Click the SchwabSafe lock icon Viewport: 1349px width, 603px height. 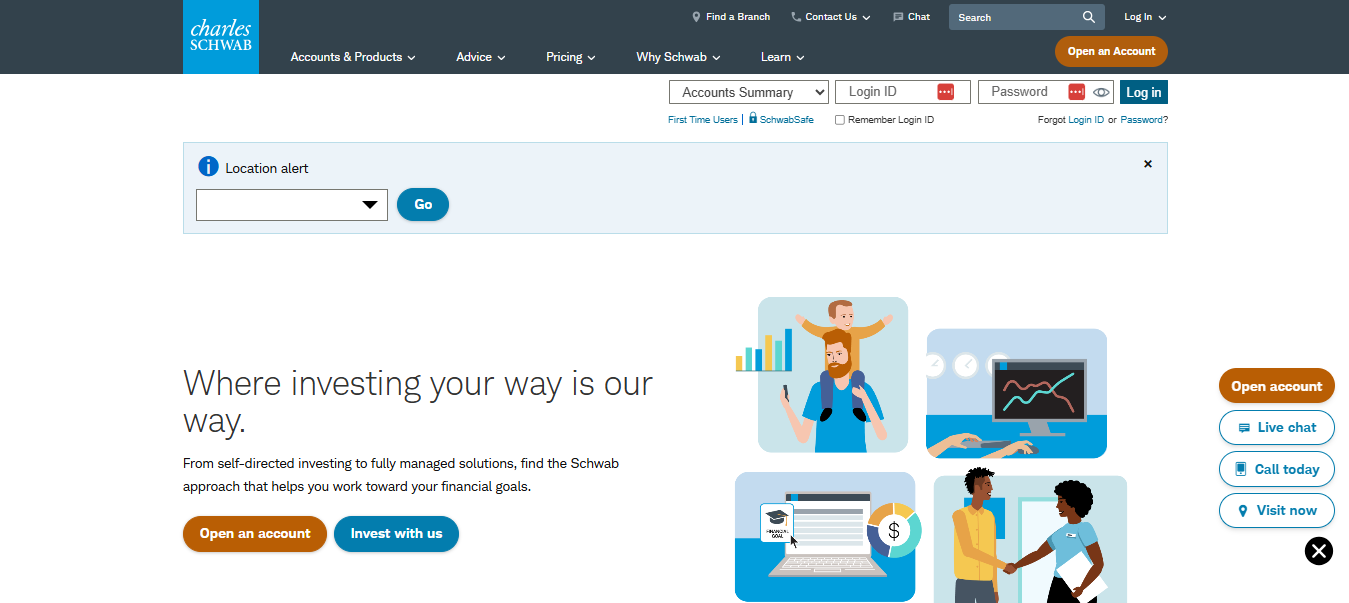pyautogui.click(x=753, y=119)
